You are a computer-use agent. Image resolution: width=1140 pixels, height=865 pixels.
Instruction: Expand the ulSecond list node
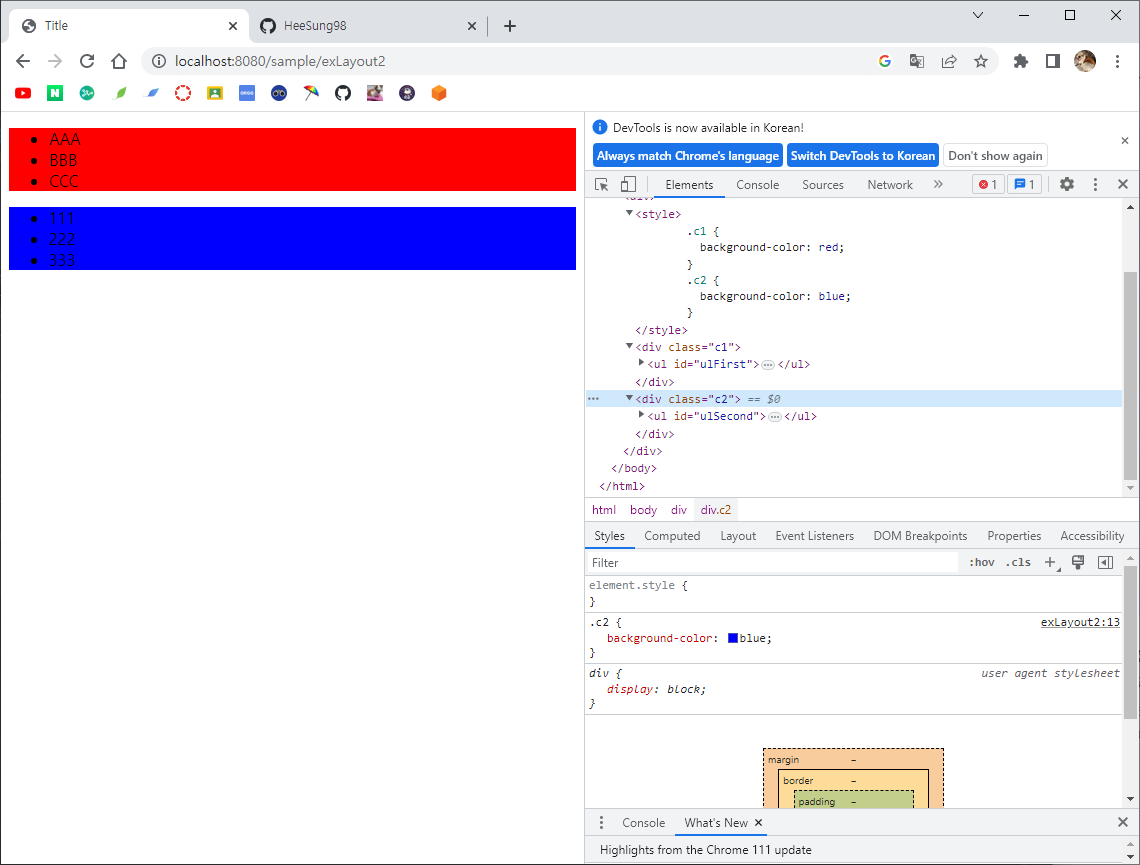(641, 415)
